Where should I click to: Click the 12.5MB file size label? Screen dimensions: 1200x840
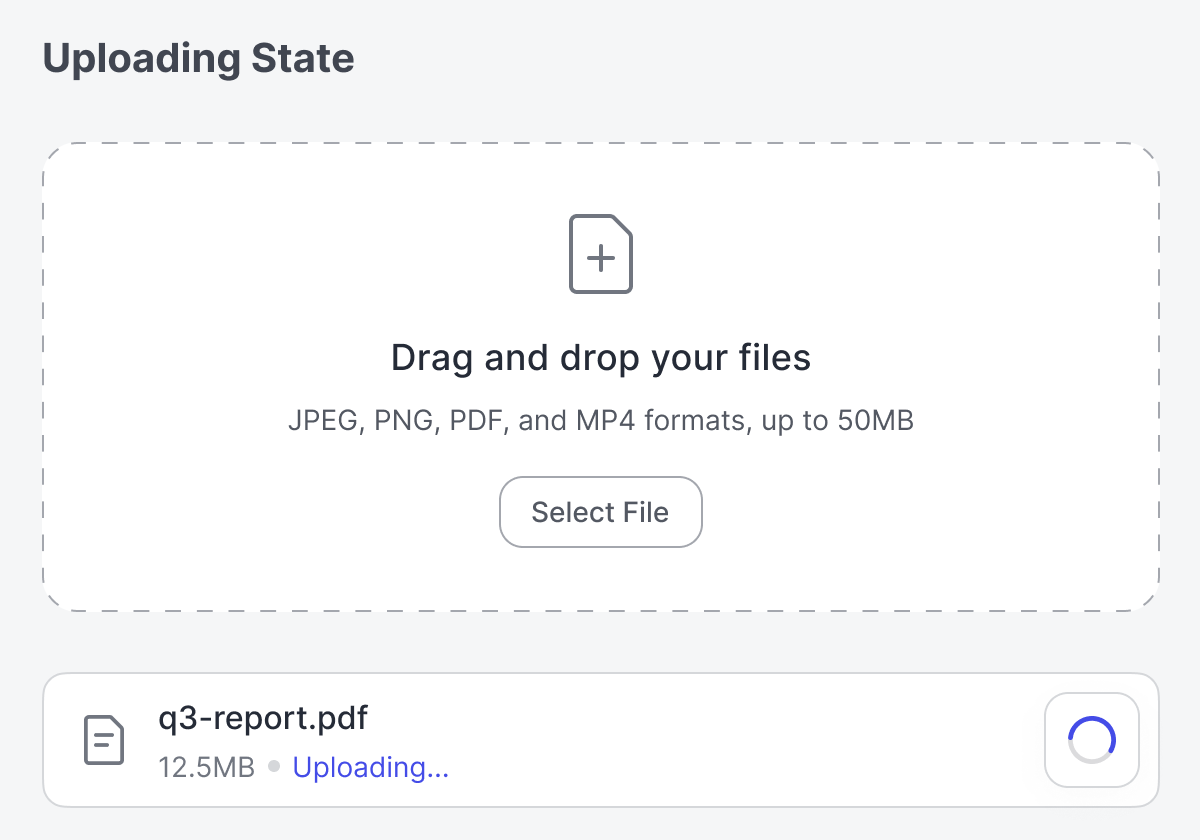[206, 768]
